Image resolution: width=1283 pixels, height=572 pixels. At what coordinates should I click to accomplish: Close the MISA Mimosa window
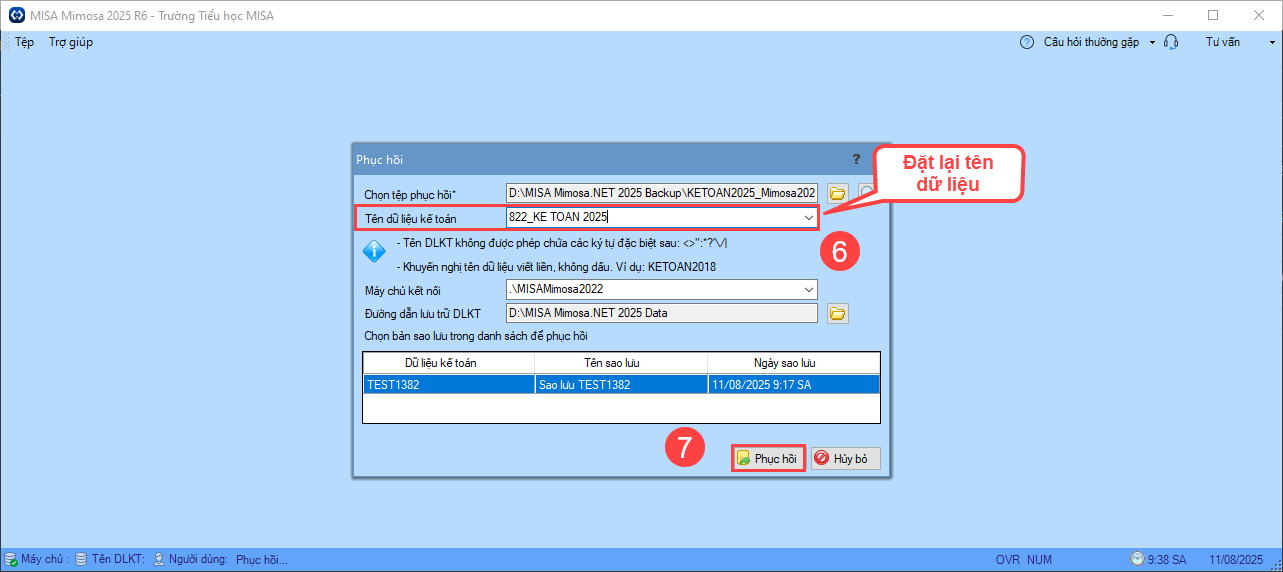[x=1259, y=15]
